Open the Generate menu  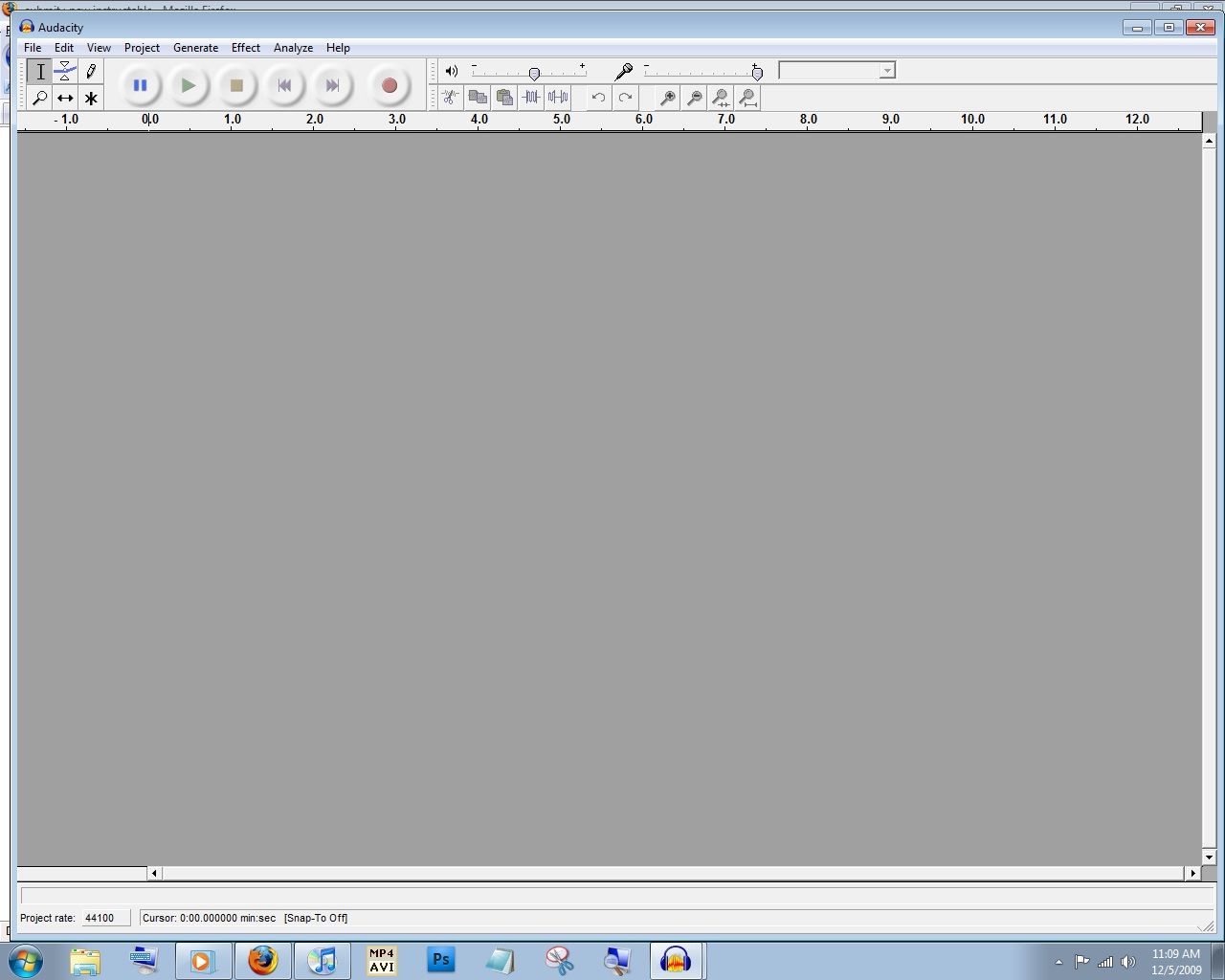[x=195, y=47]
